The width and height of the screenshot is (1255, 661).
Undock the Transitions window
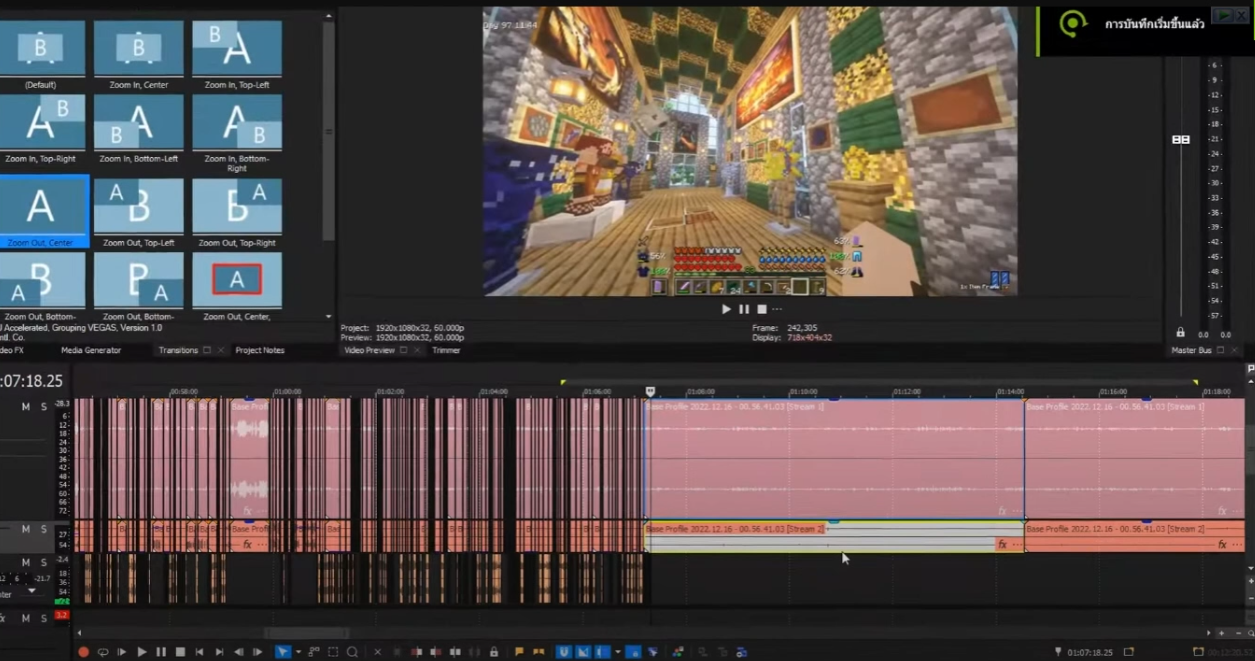click(207, 350)
